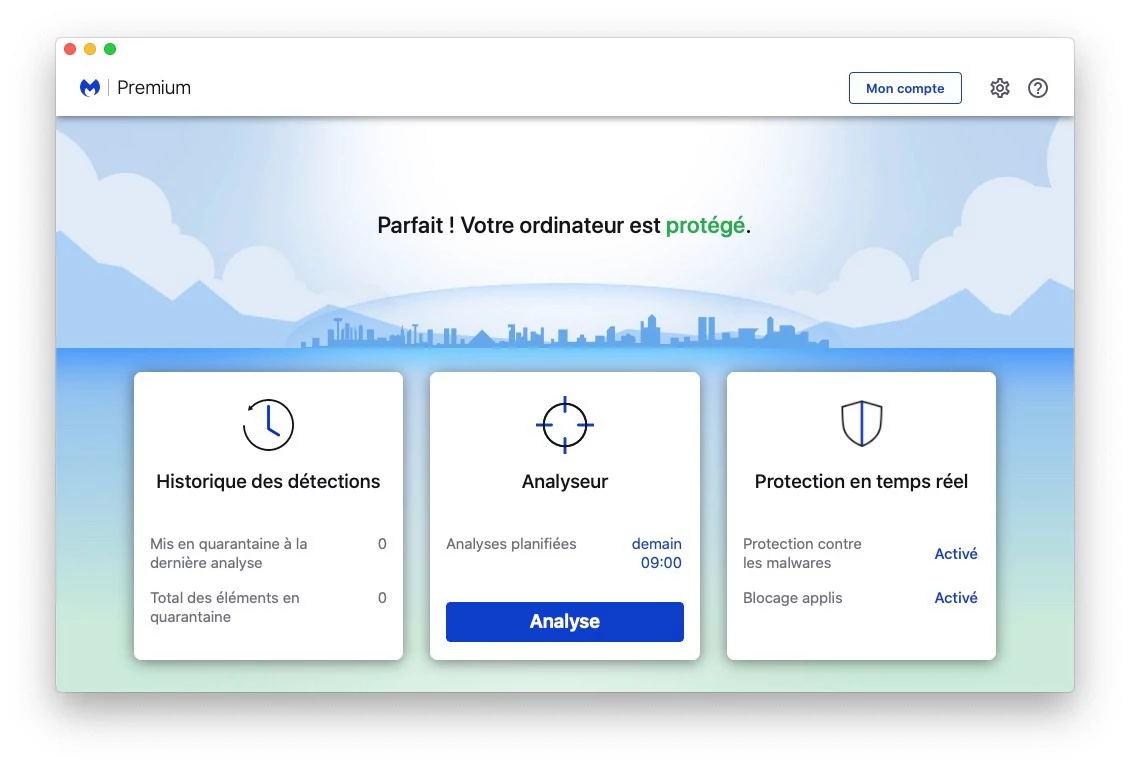This screenshot has width=1130, height=766.
Task: Open help via question mark icon
Action: pyautogui.click(x=1038, y=88)
